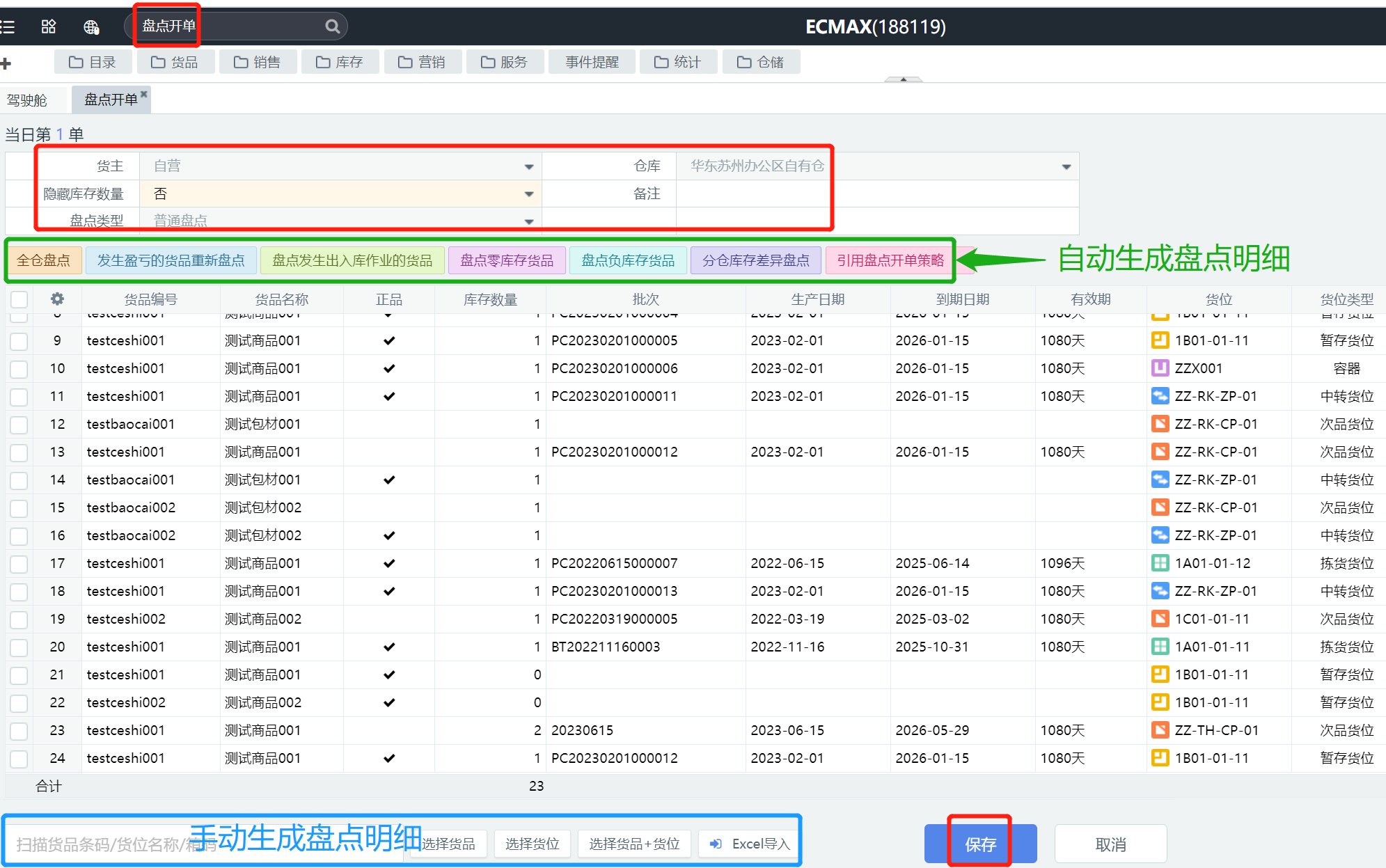
Task: Open table column settings gear icon
Action: (x=57, y=299)
